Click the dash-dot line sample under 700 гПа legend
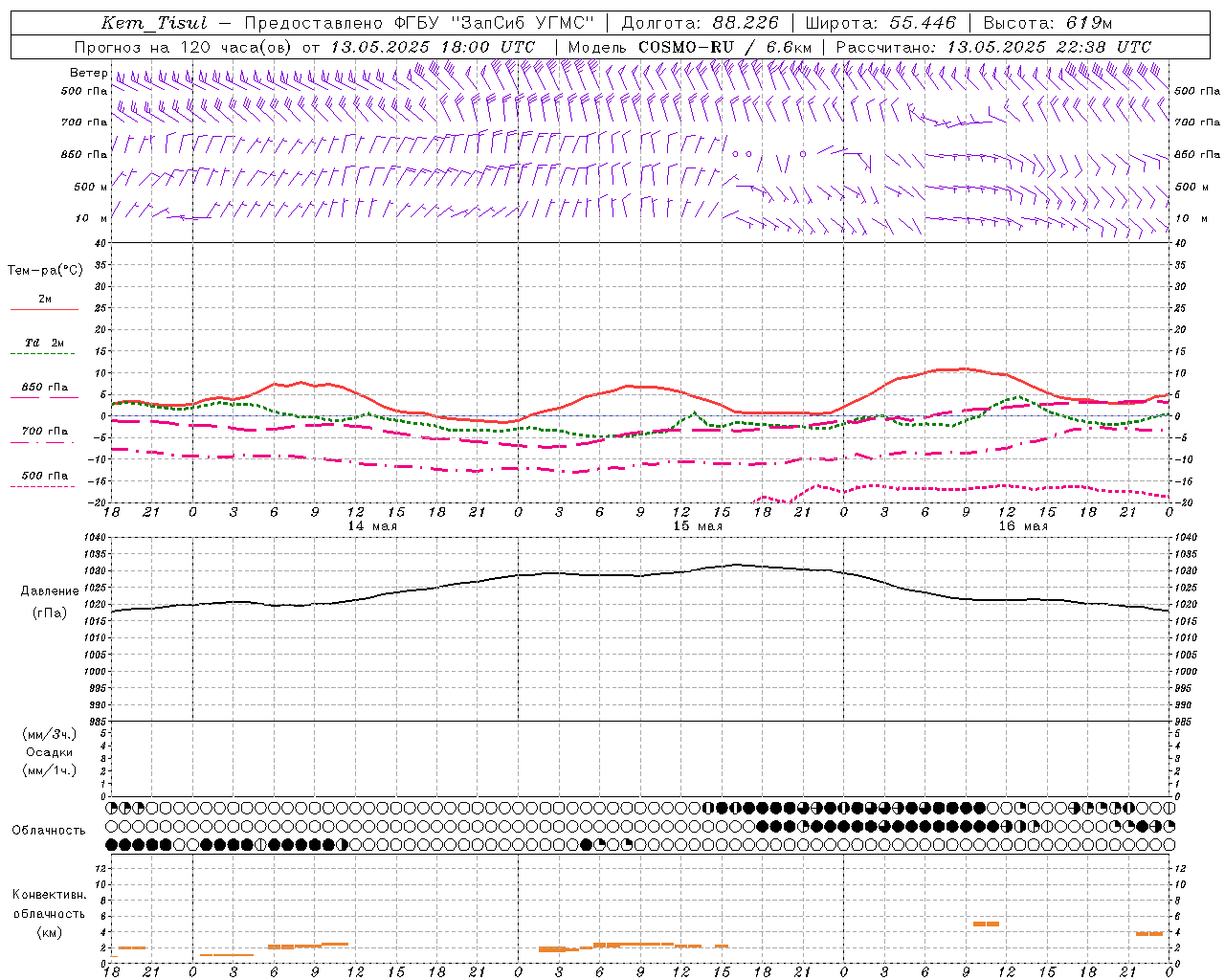This screenshot has height=980, width=1225. click(x=42, y=442)
